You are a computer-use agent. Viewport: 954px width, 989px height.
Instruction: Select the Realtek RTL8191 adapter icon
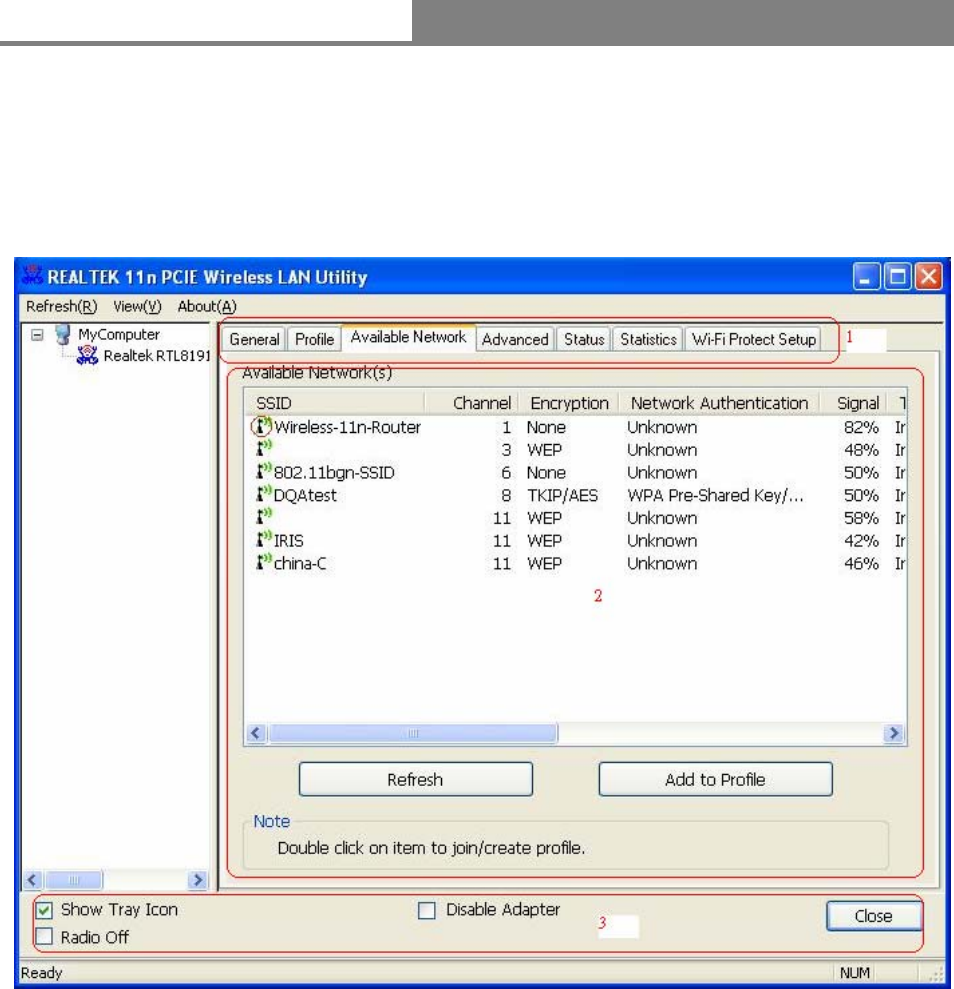pos(87,356)
